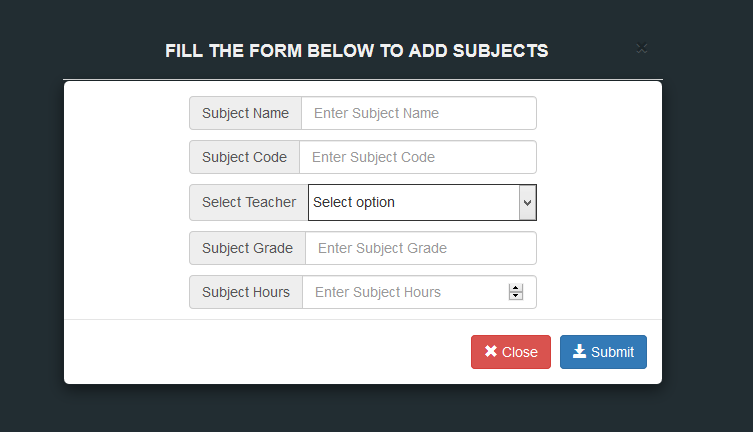The width and height of the screenshot is (753, 432).
Task: Increase Subject Hours with the up arrow
Action: [x=516, y=288]
